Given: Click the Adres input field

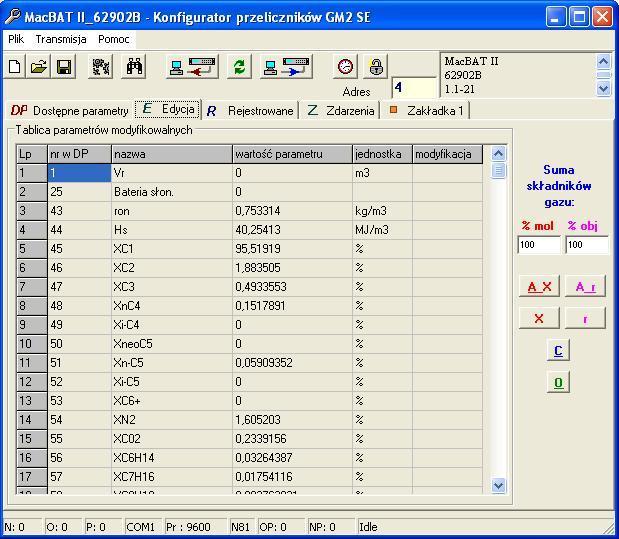Looking at the screenshot, I should [414, 88].
